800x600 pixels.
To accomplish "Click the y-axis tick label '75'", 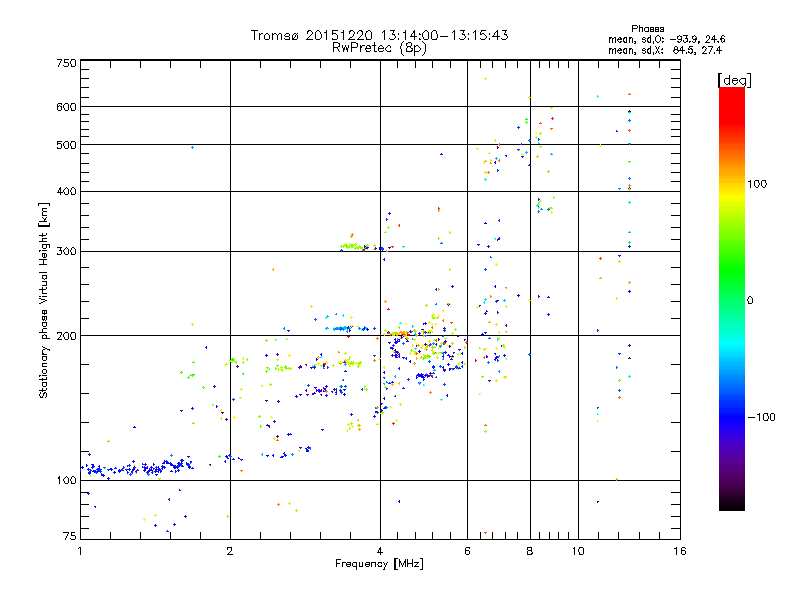I will pos(70,536).
